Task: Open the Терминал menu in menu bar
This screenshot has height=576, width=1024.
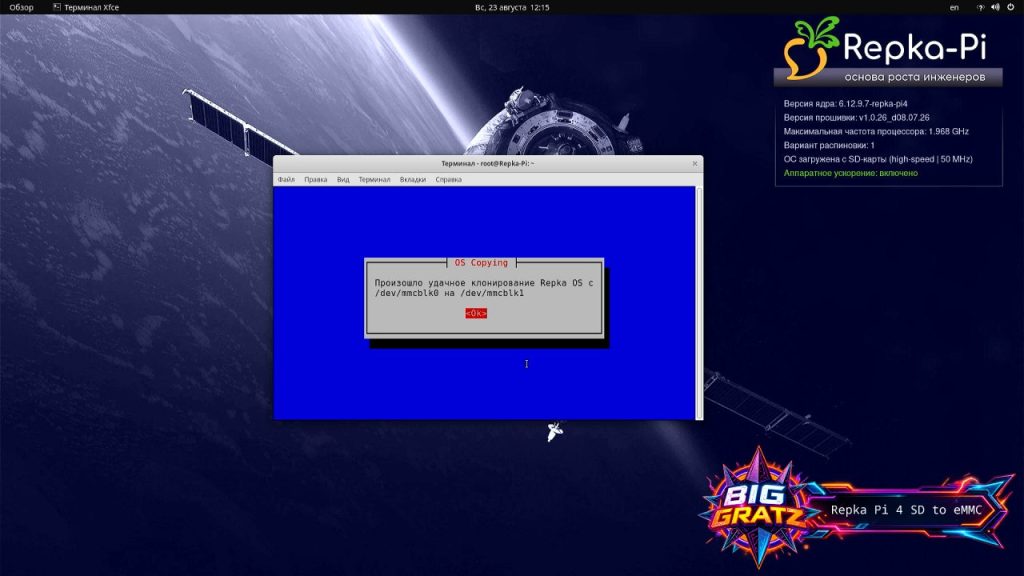Action: point(374,180)
